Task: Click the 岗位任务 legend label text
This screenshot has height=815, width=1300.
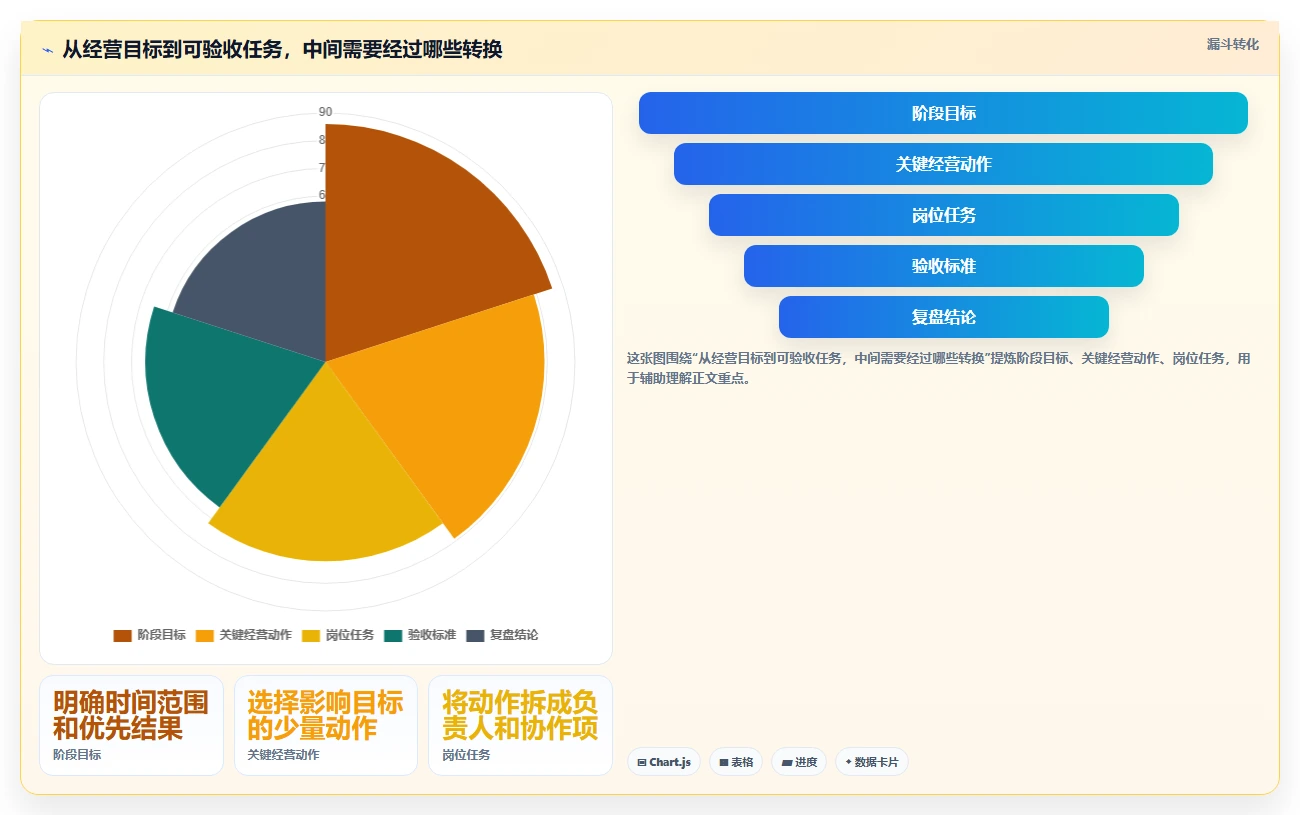Action: pyautogui.click(x=349, y=635)
